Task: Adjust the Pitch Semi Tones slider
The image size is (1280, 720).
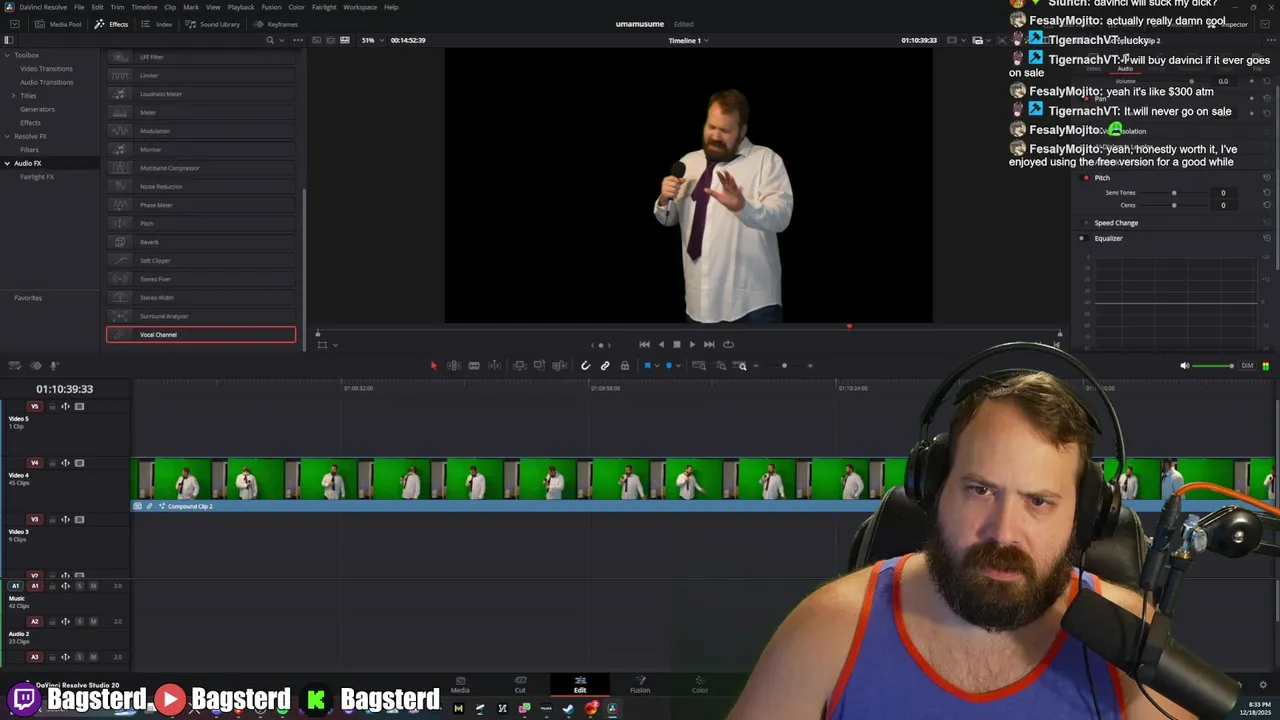Action: (x=1173, y=192)
